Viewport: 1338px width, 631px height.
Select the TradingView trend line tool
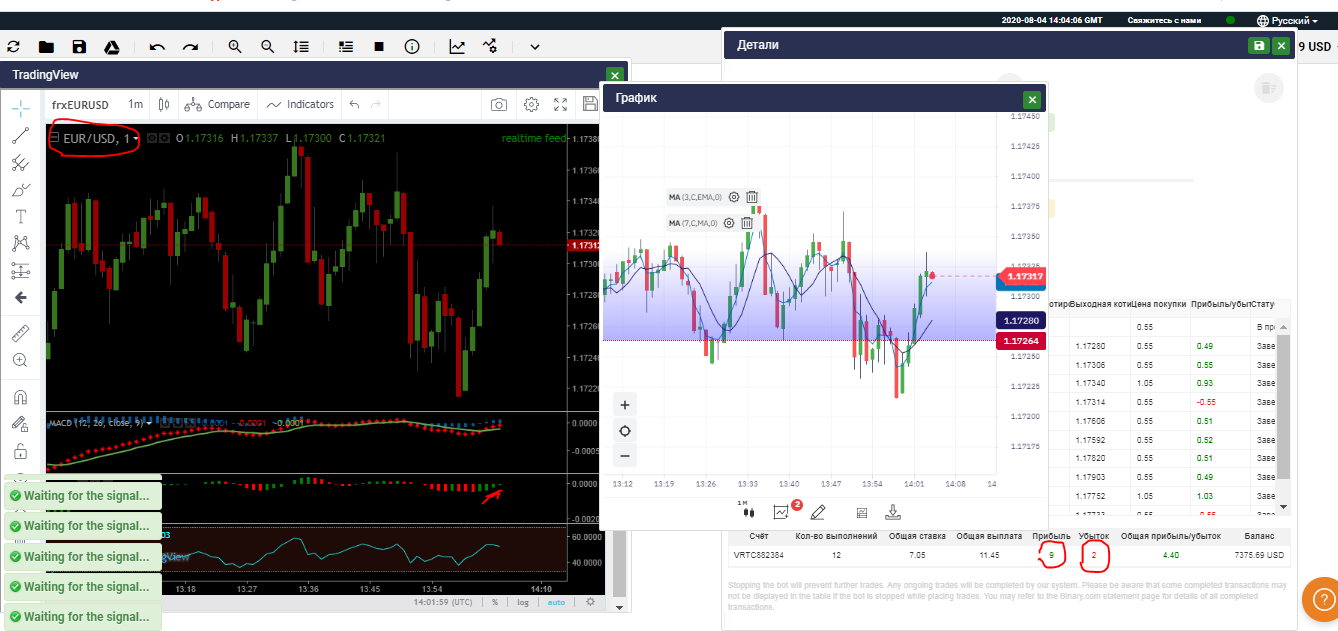(x=21, y=136)
